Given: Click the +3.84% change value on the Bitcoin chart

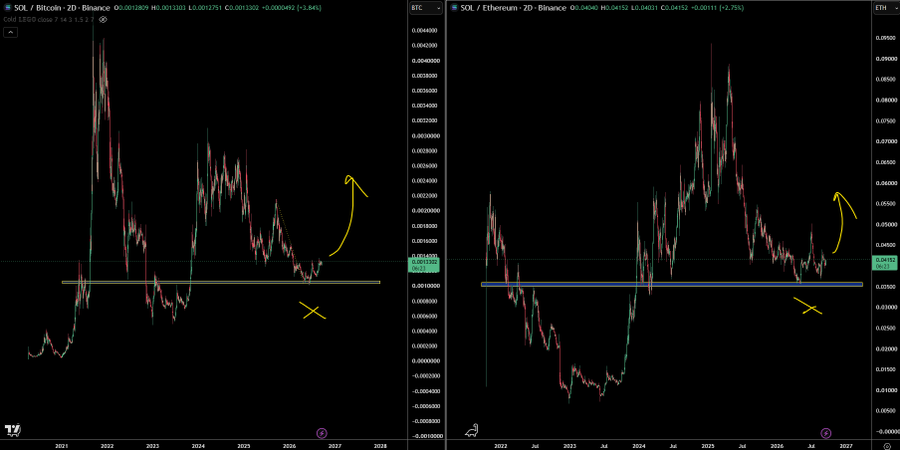Looking at the screenshot, I should [308, 9].
